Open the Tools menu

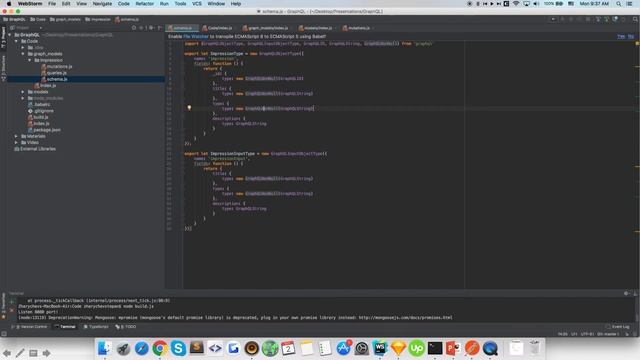[x=180, y=4]
